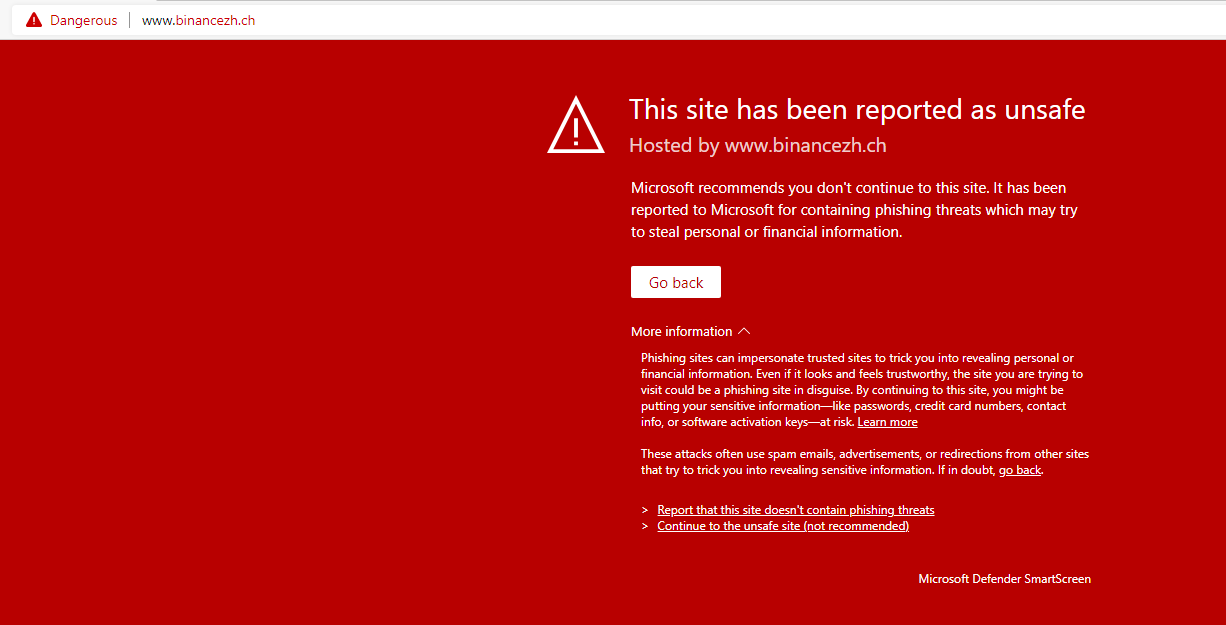Click 'This site has been reported as unsafe' heading
Screen dimensions: 1226x625
[857, 109]
